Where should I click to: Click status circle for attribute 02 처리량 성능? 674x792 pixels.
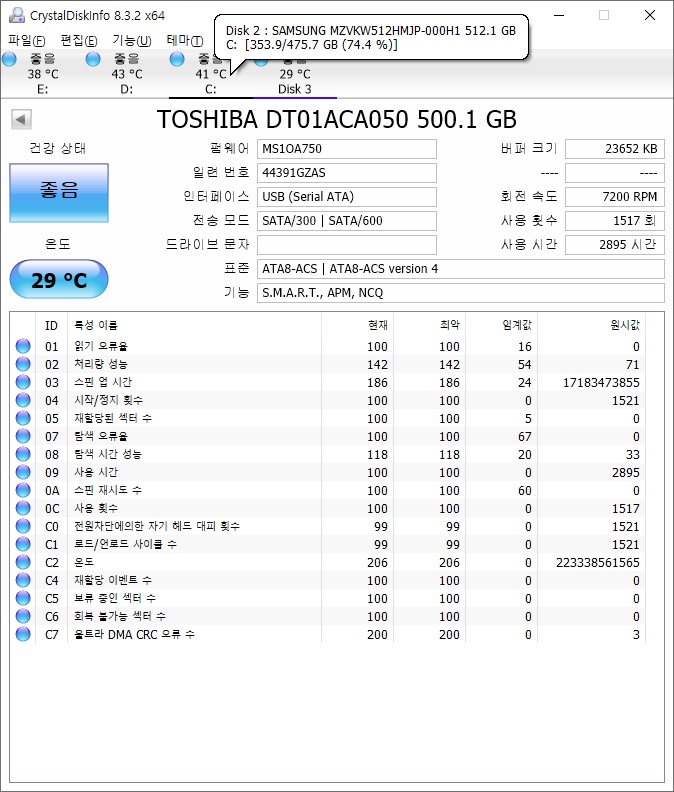23,364
